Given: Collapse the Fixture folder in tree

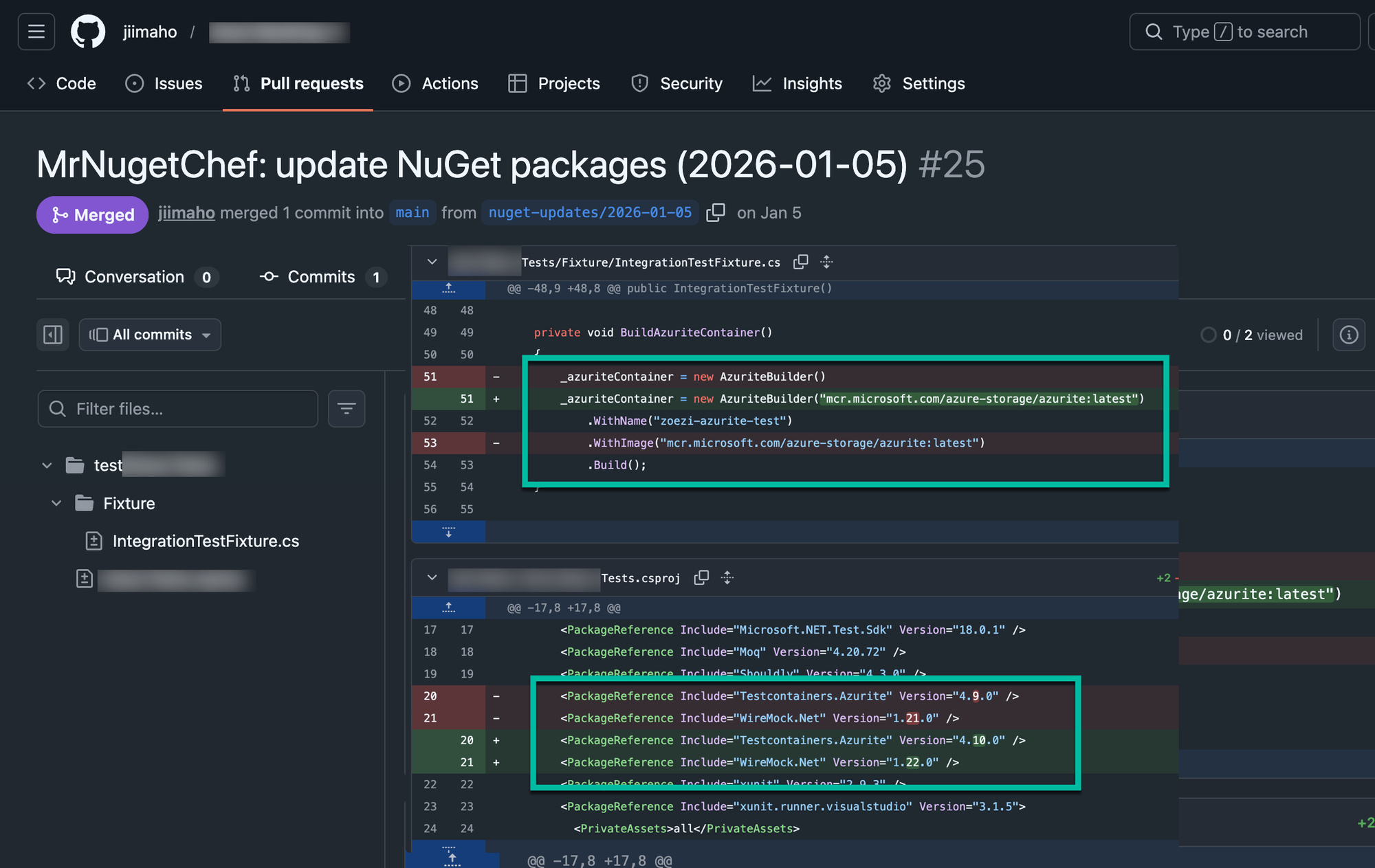Looking at the screenshot, I should tap(56, 503).
